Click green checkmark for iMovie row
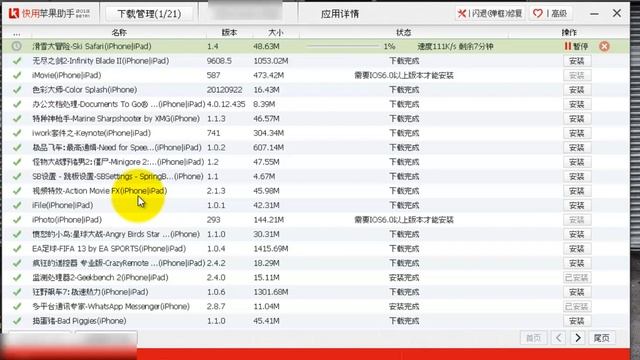640x360 pixels. [x=17, y=75]
